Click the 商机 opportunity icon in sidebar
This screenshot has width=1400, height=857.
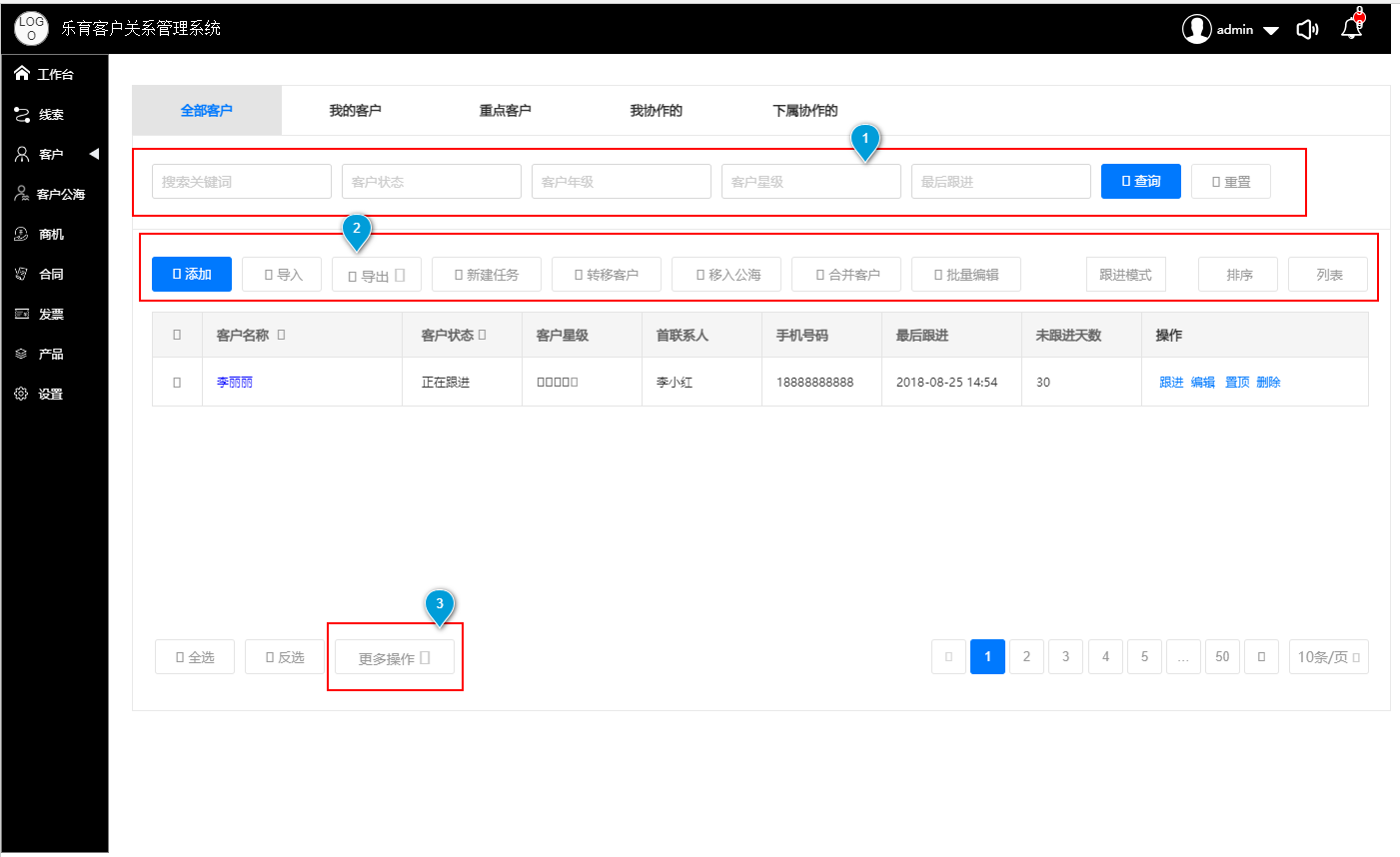22,234
